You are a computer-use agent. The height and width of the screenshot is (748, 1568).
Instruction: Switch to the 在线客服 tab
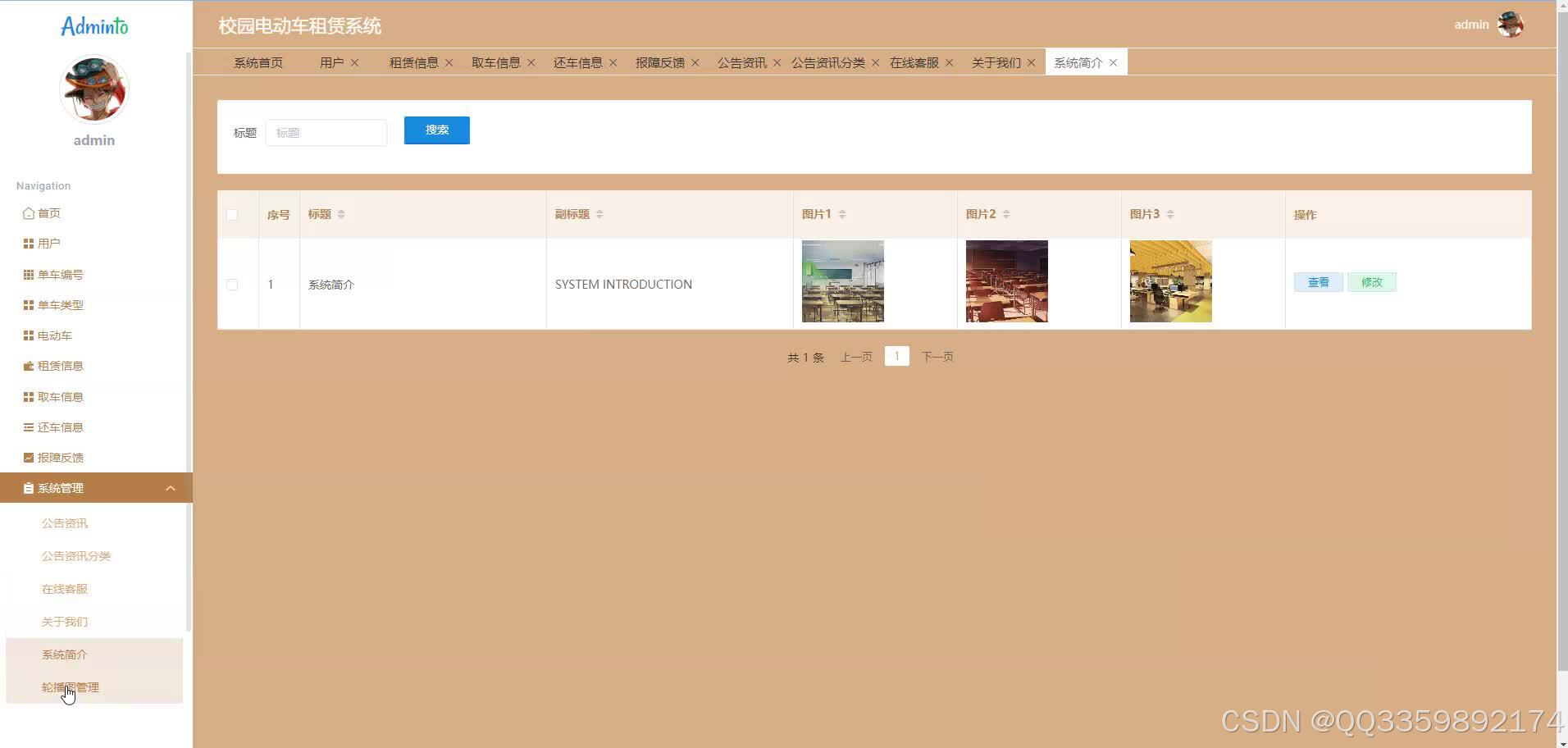914,62
